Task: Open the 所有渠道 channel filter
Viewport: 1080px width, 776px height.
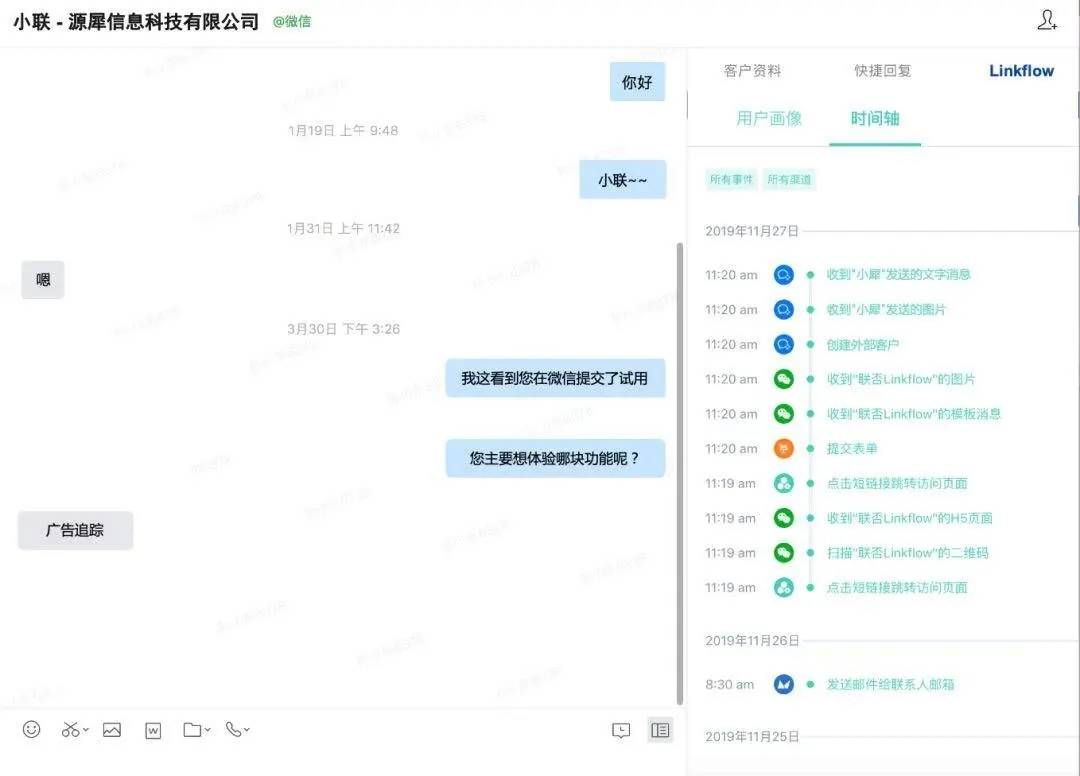Action: 789,180
